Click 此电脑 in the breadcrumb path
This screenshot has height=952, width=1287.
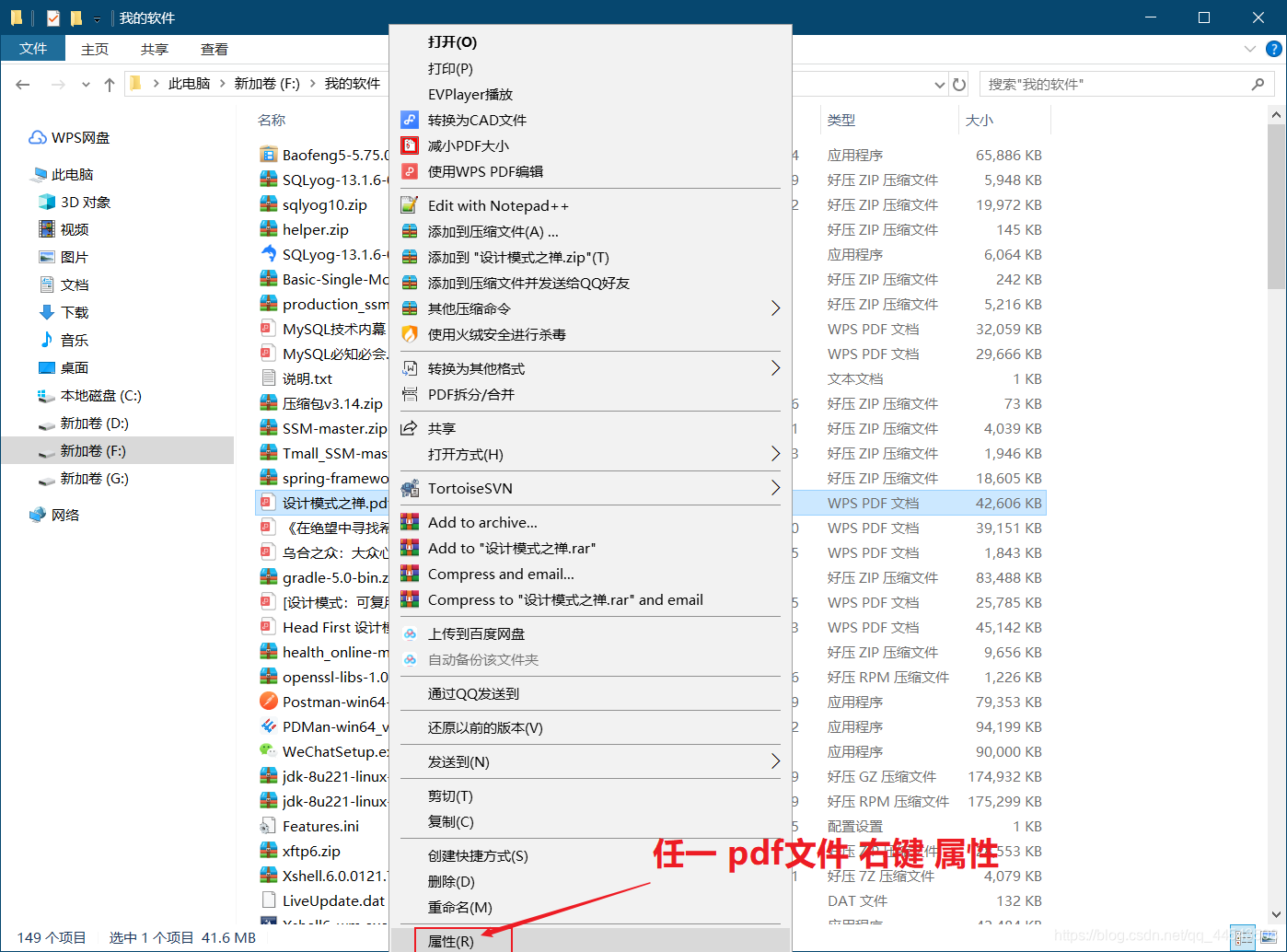[x=190, y=84]
